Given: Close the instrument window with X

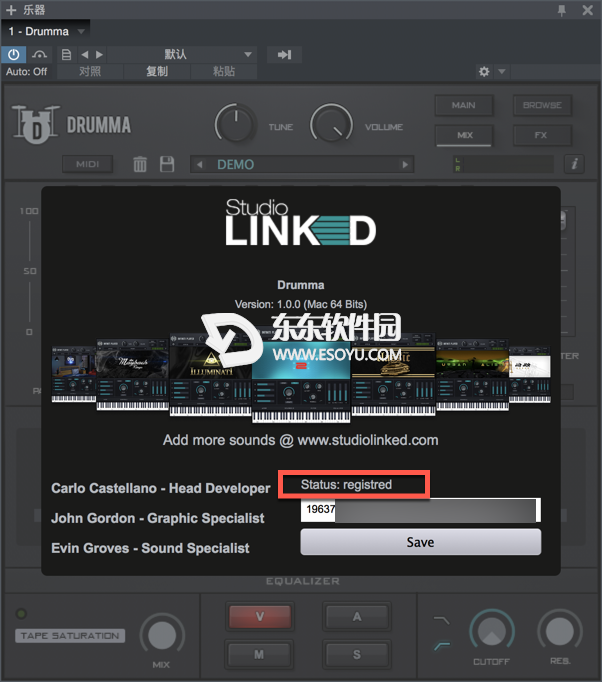Looking at the screenshot, I should pos(588,10).
